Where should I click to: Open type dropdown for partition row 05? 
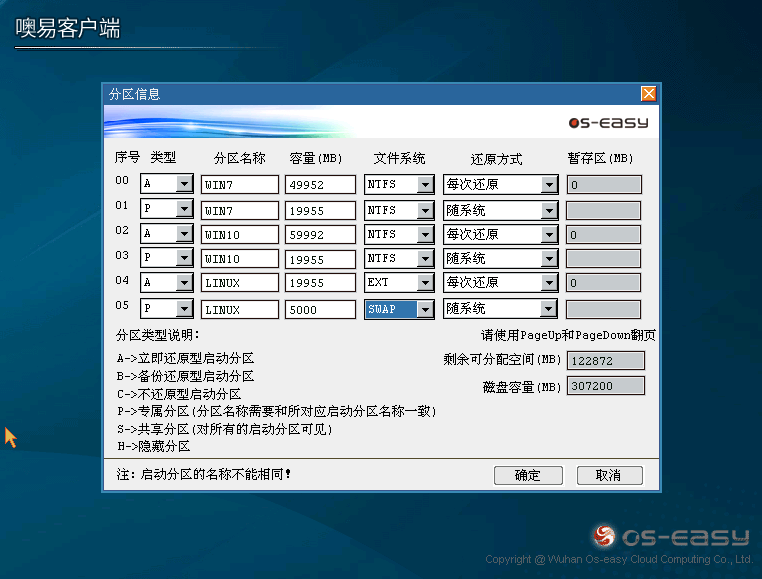pos(183,309)
